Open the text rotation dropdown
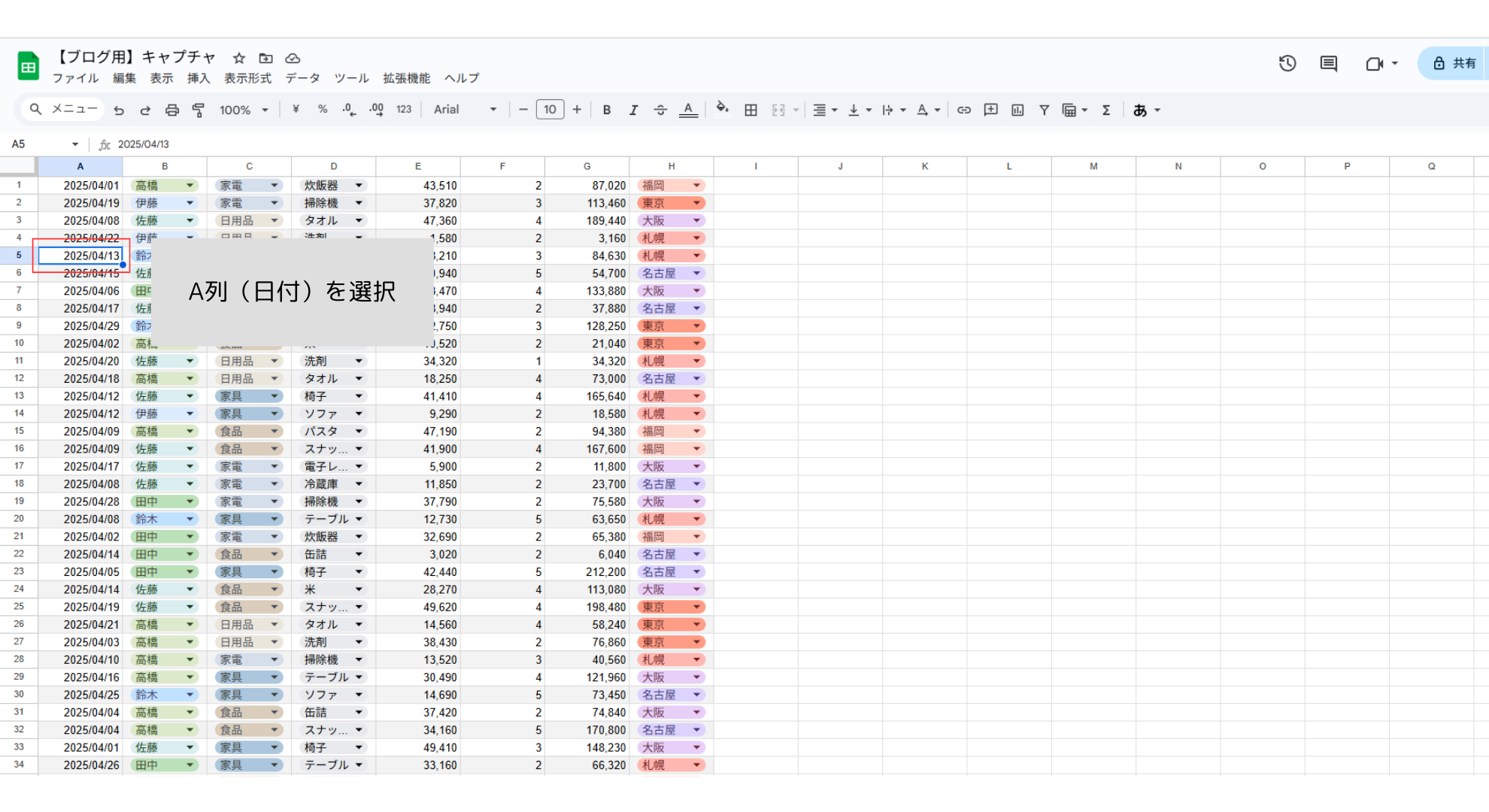 click(928, 110)
